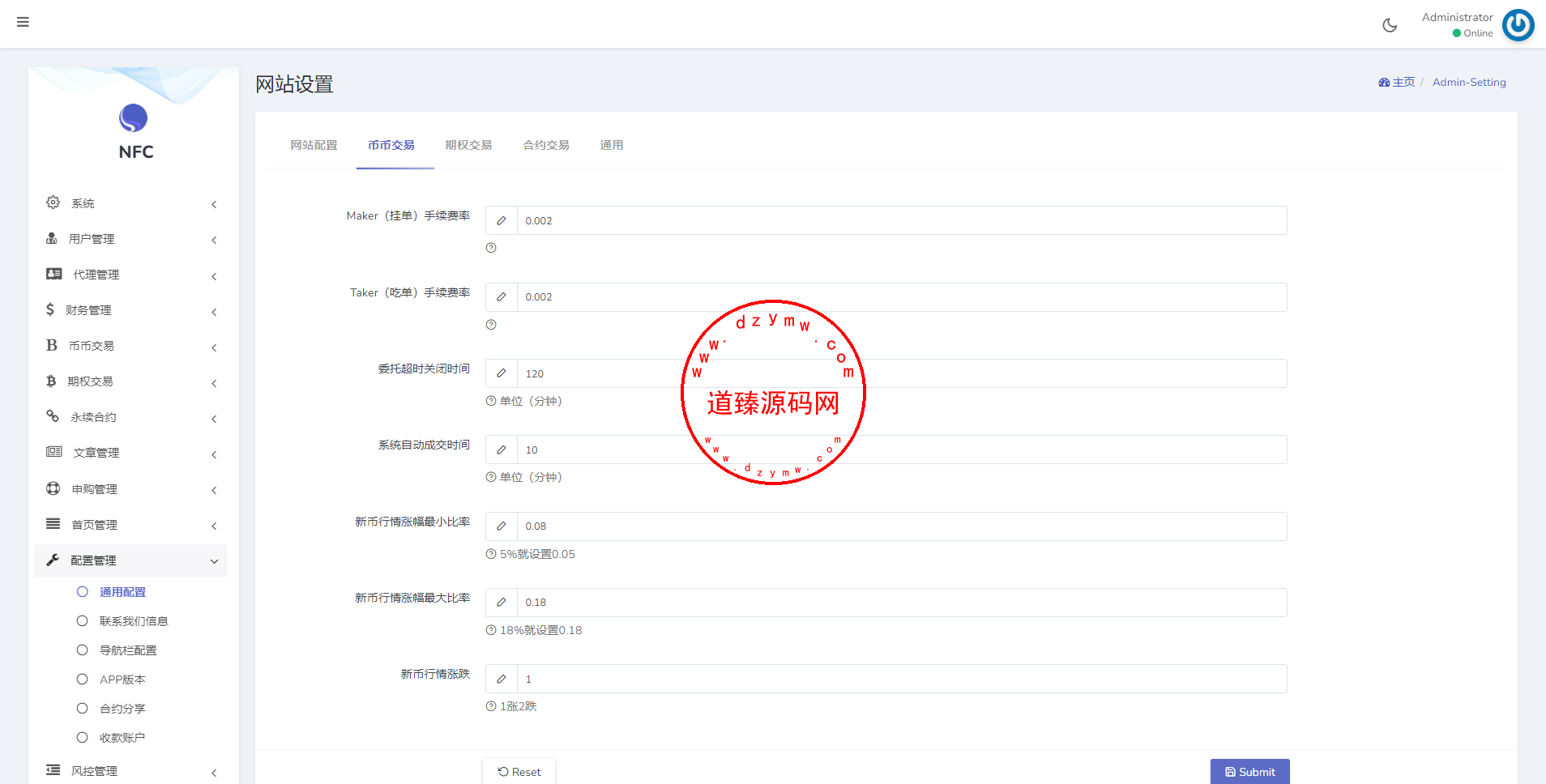Expand the 风控管理 menu chevron
The width and height of the screenshot is (1546, 784).
[214, 773]
